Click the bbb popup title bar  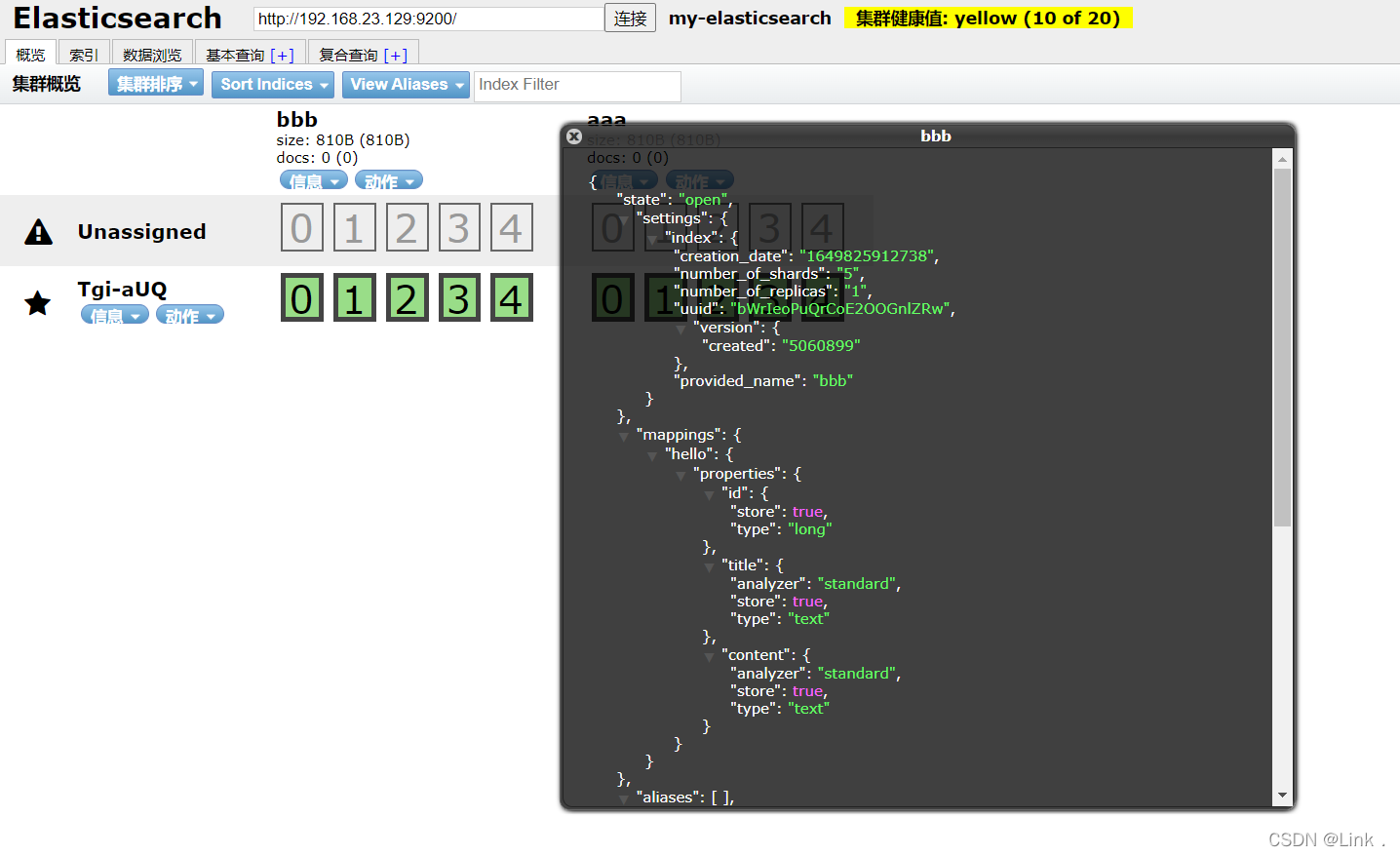coord(936,136)
